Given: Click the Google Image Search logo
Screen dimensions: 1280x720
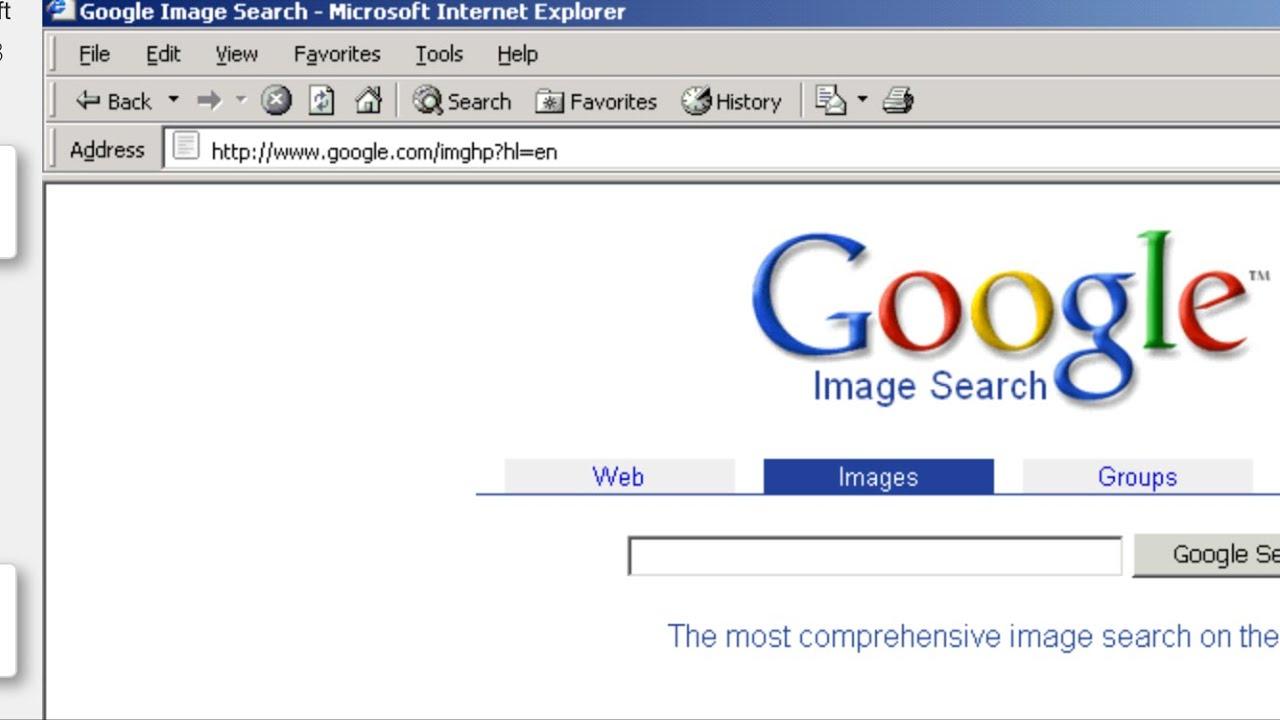Looking at the screenshot, I should click(x=1010, y=318).
